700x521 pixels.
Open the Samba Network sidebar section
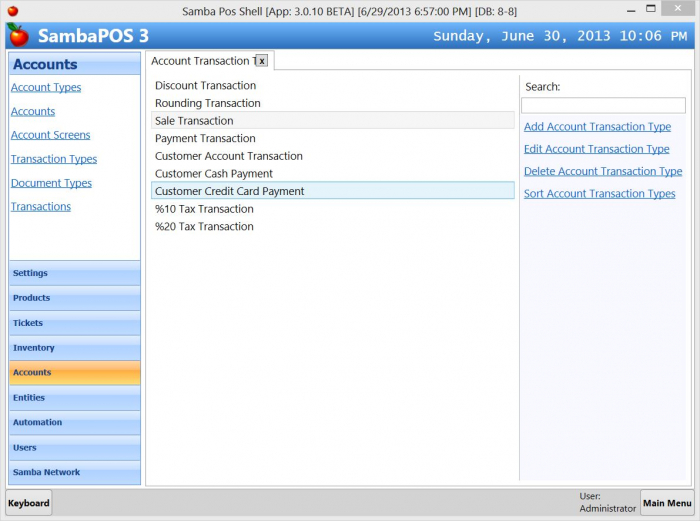75,472
